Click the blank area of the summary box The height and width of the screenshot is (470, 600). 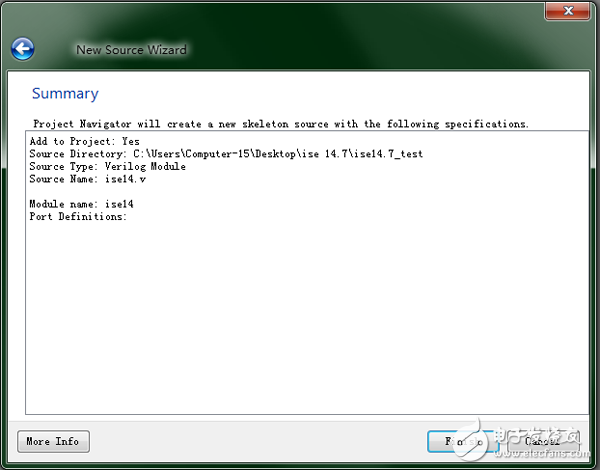(300, 320)
